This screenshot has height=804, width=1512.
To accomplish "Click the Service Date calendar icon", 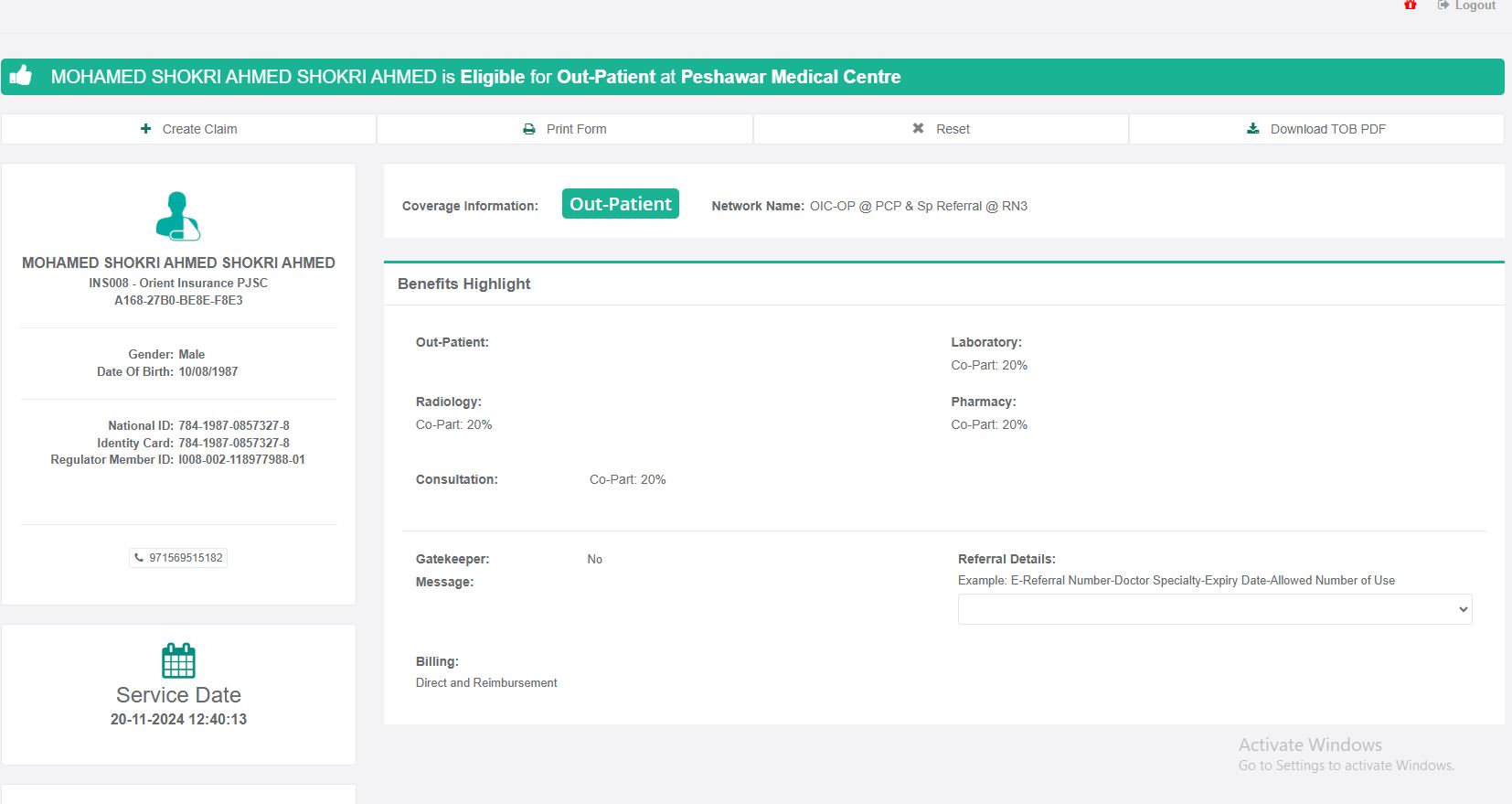I will [x=178, y=660].
